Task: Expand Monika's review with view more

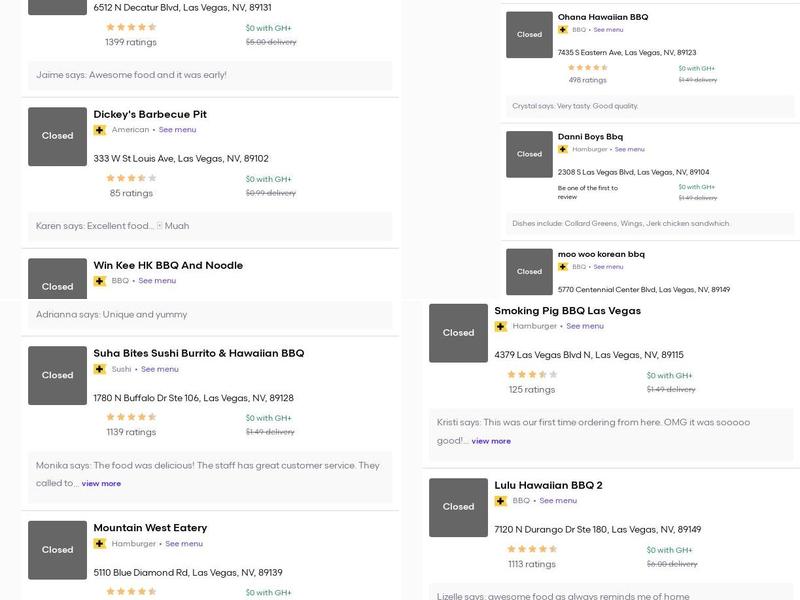Action: tap(101, 484)
